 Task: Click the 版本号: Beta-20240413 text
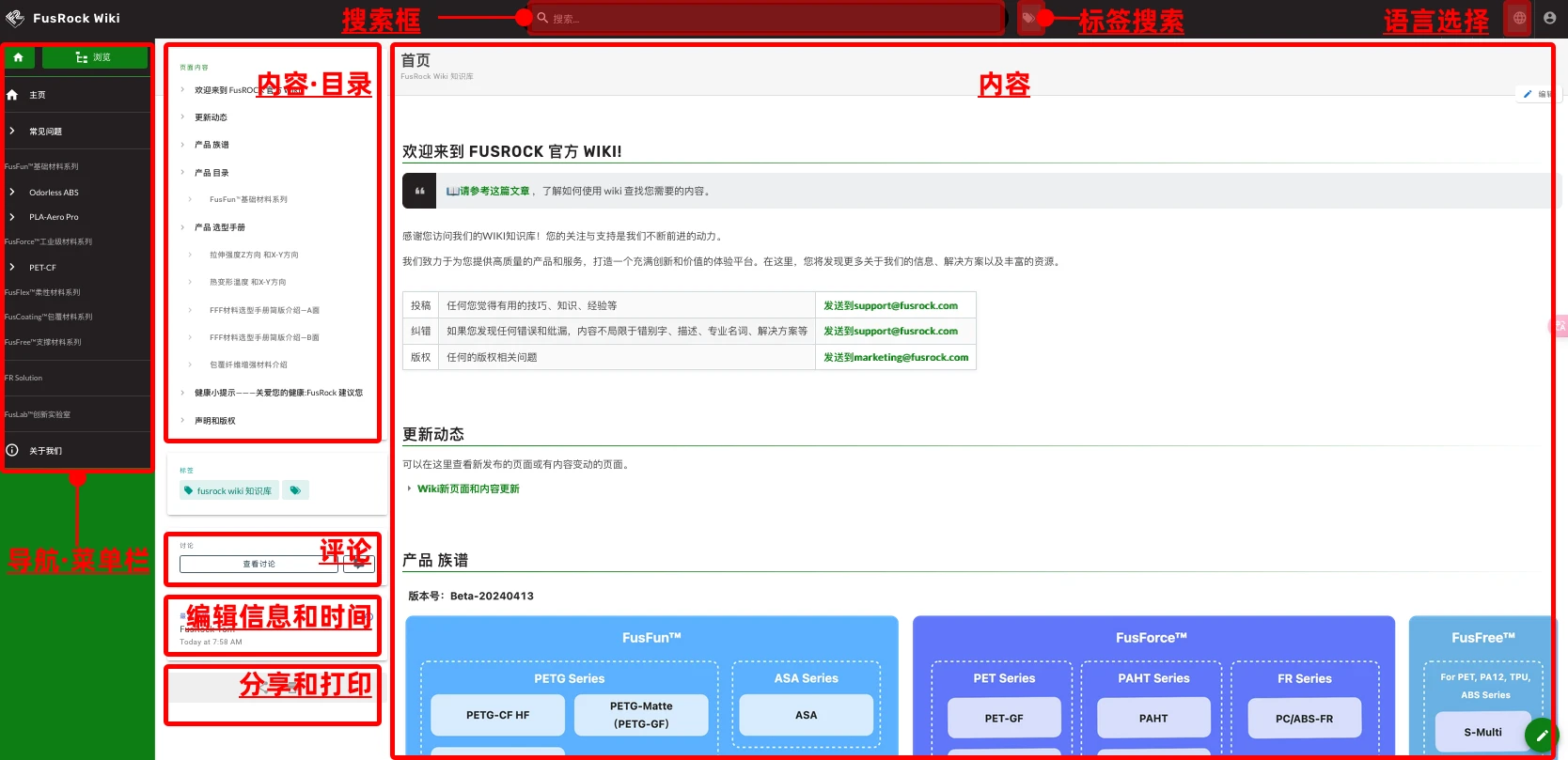(471, 596)
